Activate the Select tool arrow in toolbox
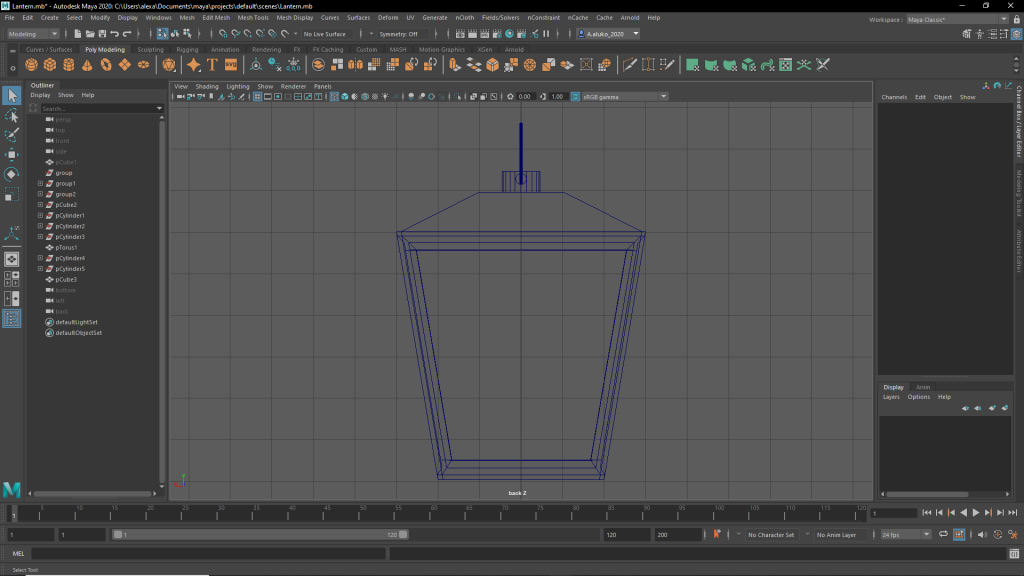1024x576 pixels. click(12, 96)
